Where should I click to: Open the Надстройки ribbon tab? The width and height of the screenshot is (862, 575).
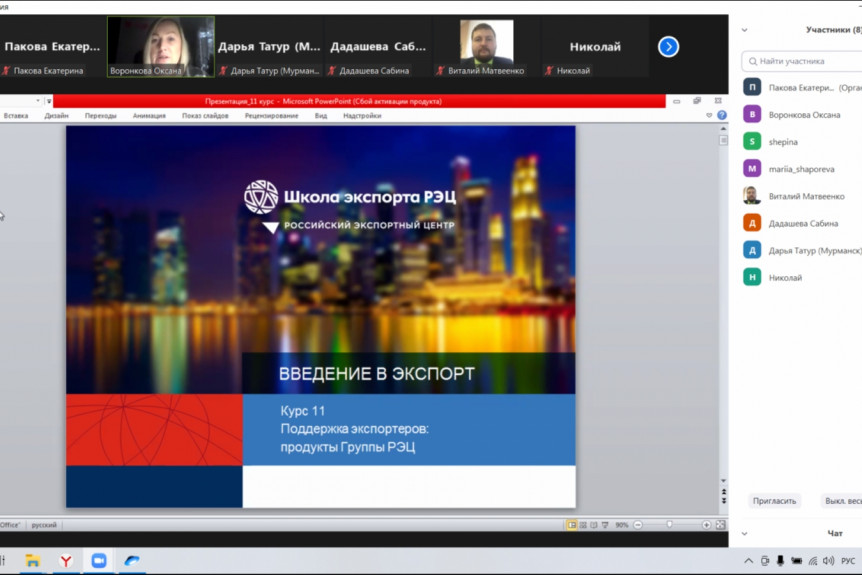pos(362,115)
